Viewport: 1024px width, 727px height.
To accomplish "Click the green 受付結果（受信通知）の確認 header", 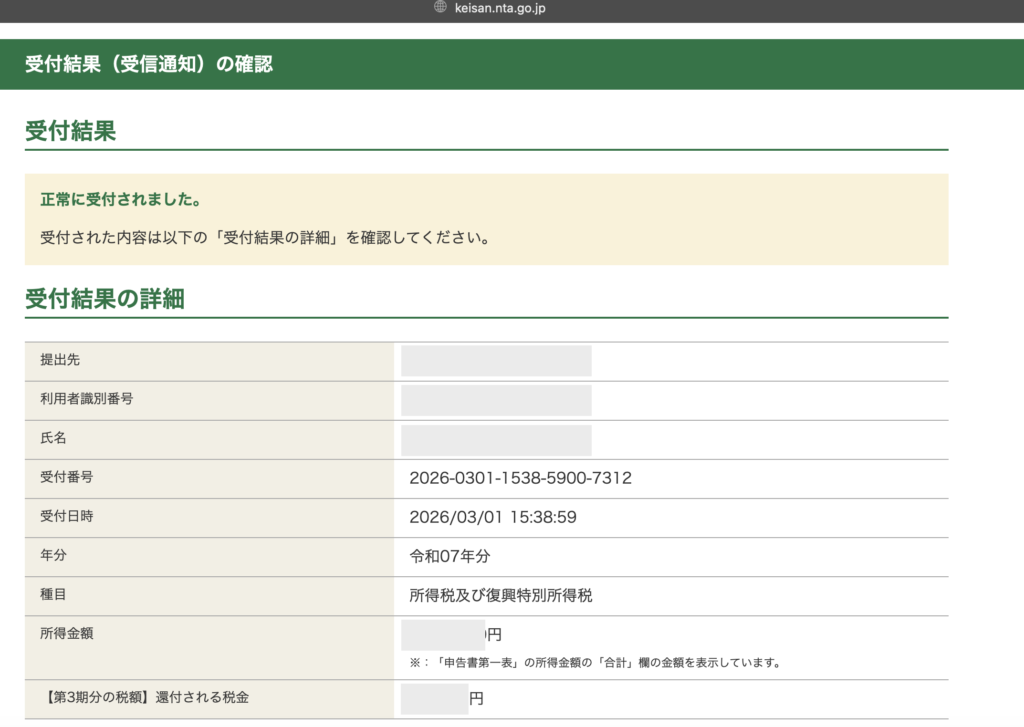I will [x=149, y=64].
